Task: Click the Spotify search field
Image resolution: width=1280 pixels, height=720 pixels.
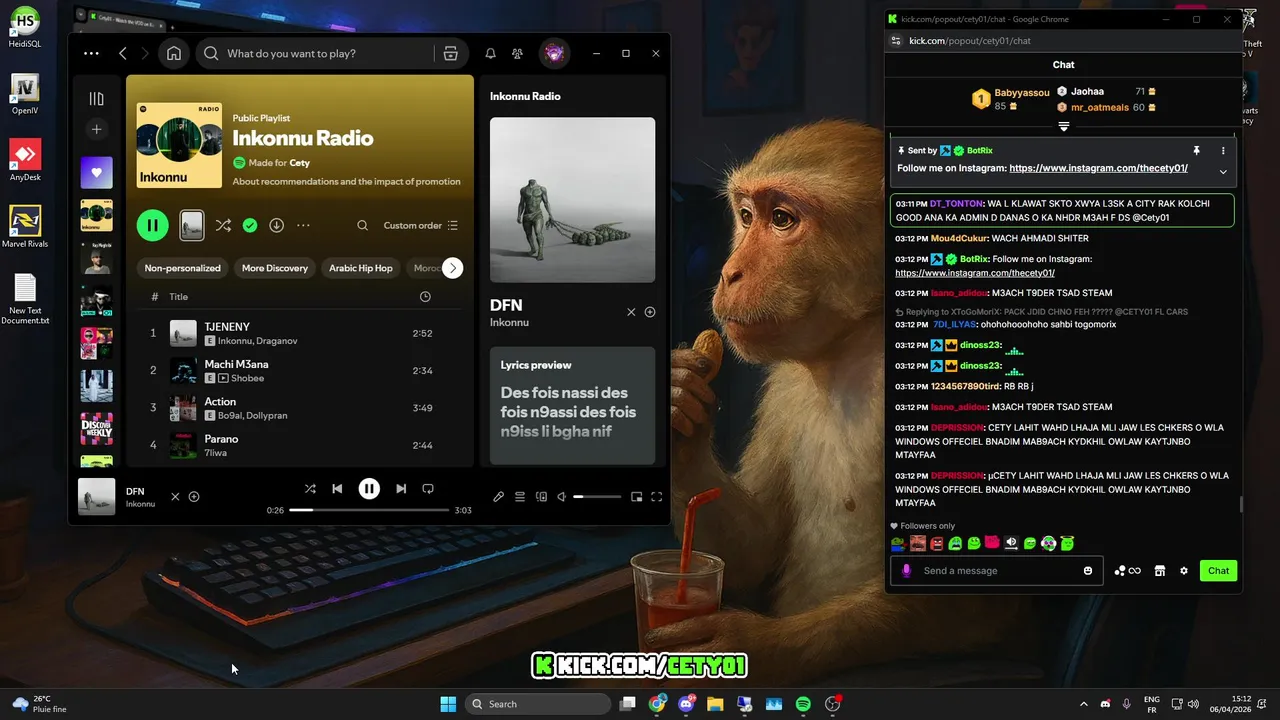Action: (315, 53)
